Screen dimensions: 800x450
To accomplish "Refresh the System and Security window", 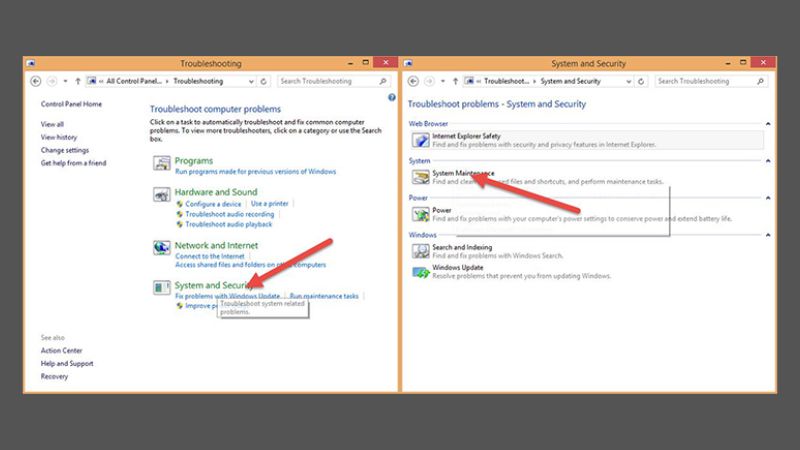I will (641, 81).
